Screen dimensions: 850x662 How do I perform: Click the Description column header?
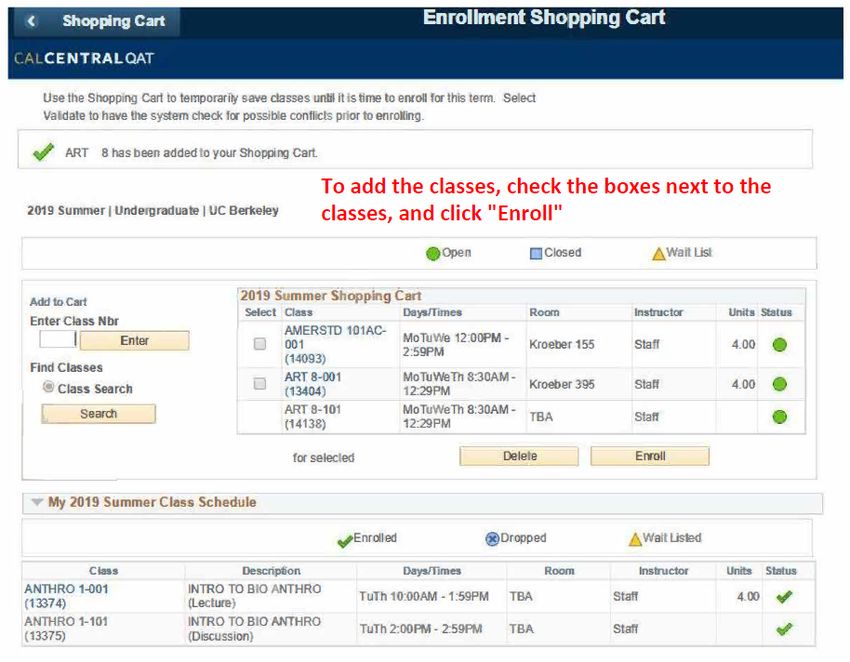271,571
